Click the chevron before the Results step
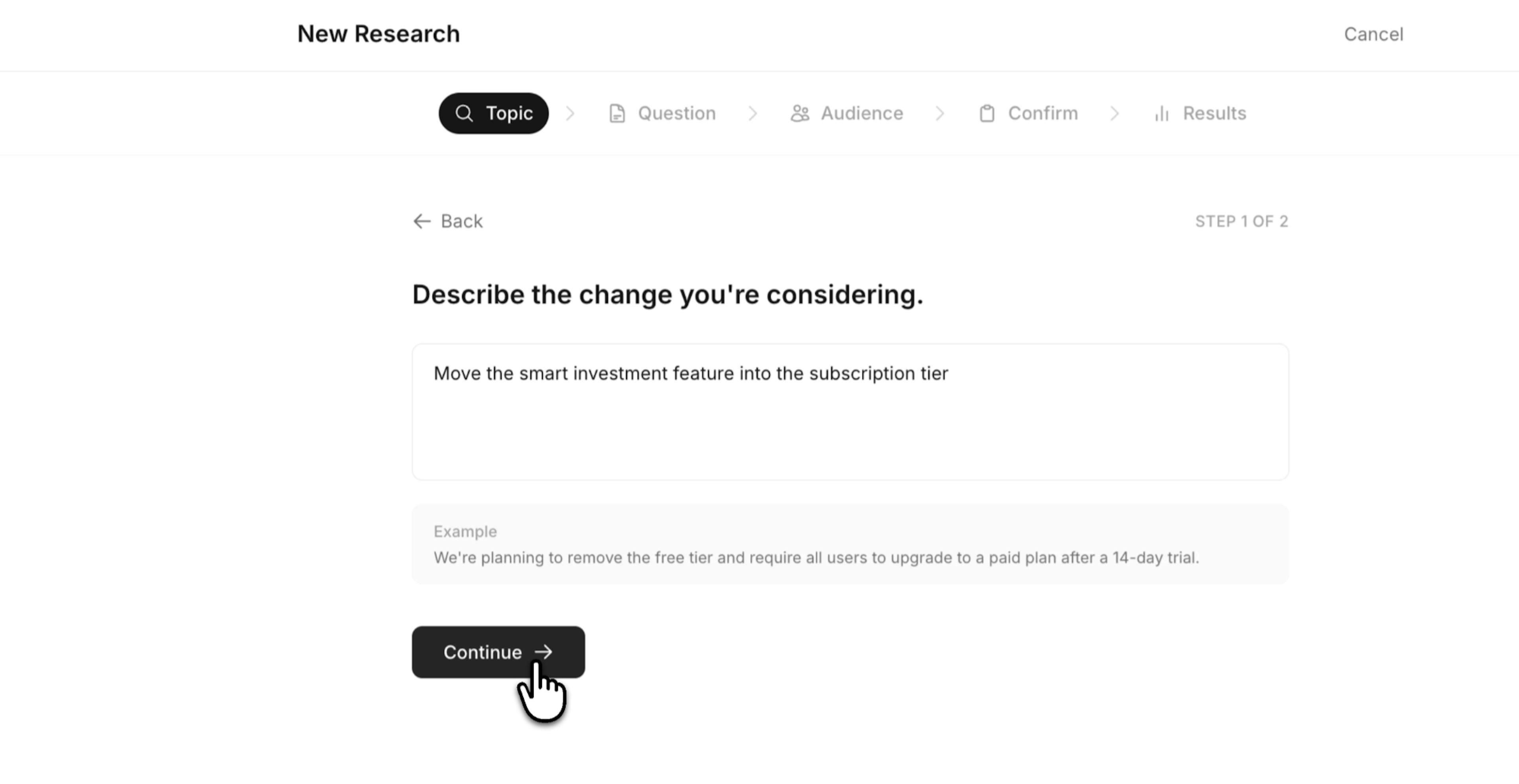The height and width of the screenshot is (784, 1519). click(x=1114, y=113)
